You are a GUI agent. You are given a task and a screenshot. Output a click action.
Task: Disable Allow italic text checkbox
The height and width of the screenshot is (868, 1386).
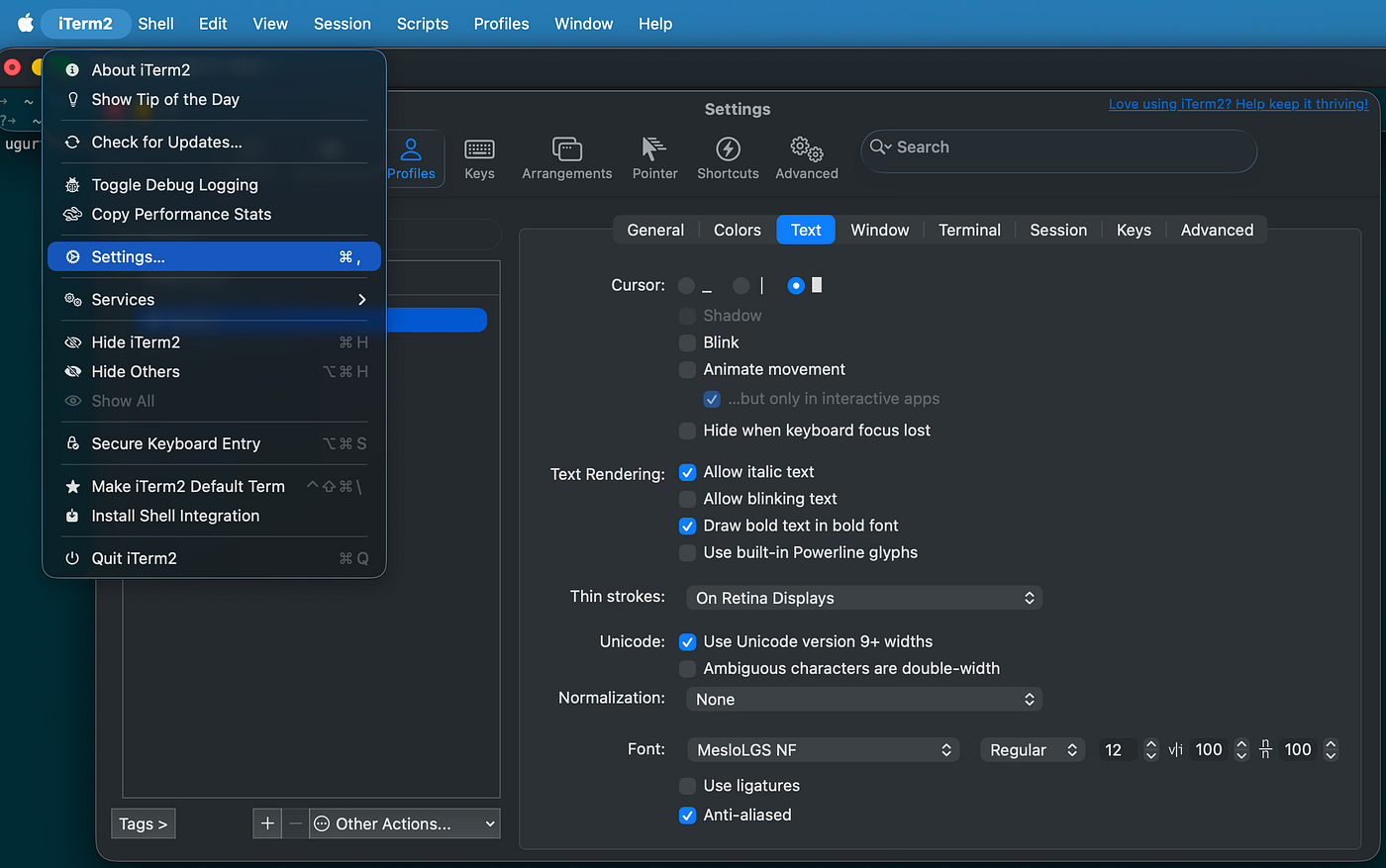click(x=687, y=472)
